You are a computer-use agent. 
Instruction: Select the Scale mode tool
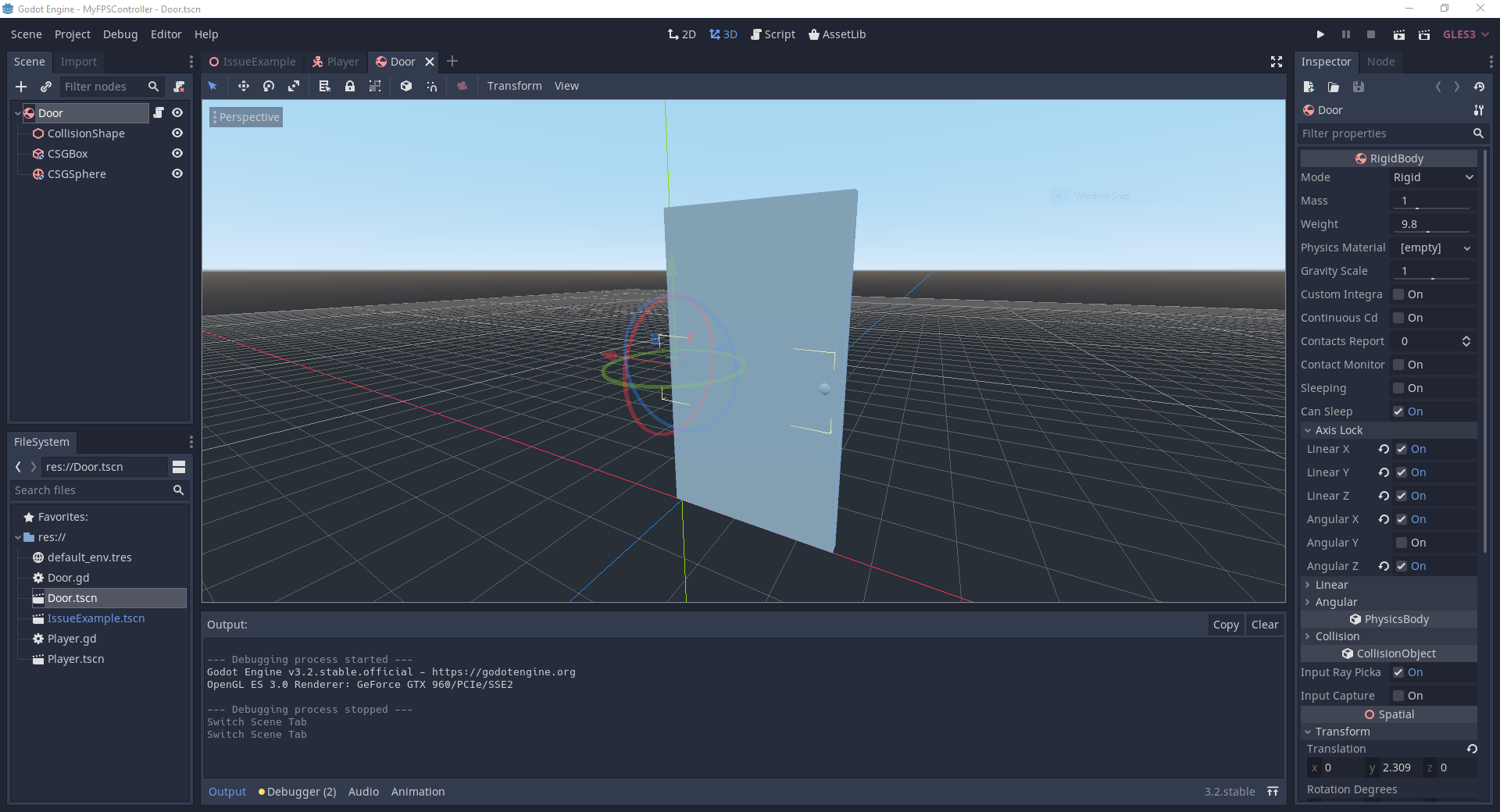(x=294, y=86)
